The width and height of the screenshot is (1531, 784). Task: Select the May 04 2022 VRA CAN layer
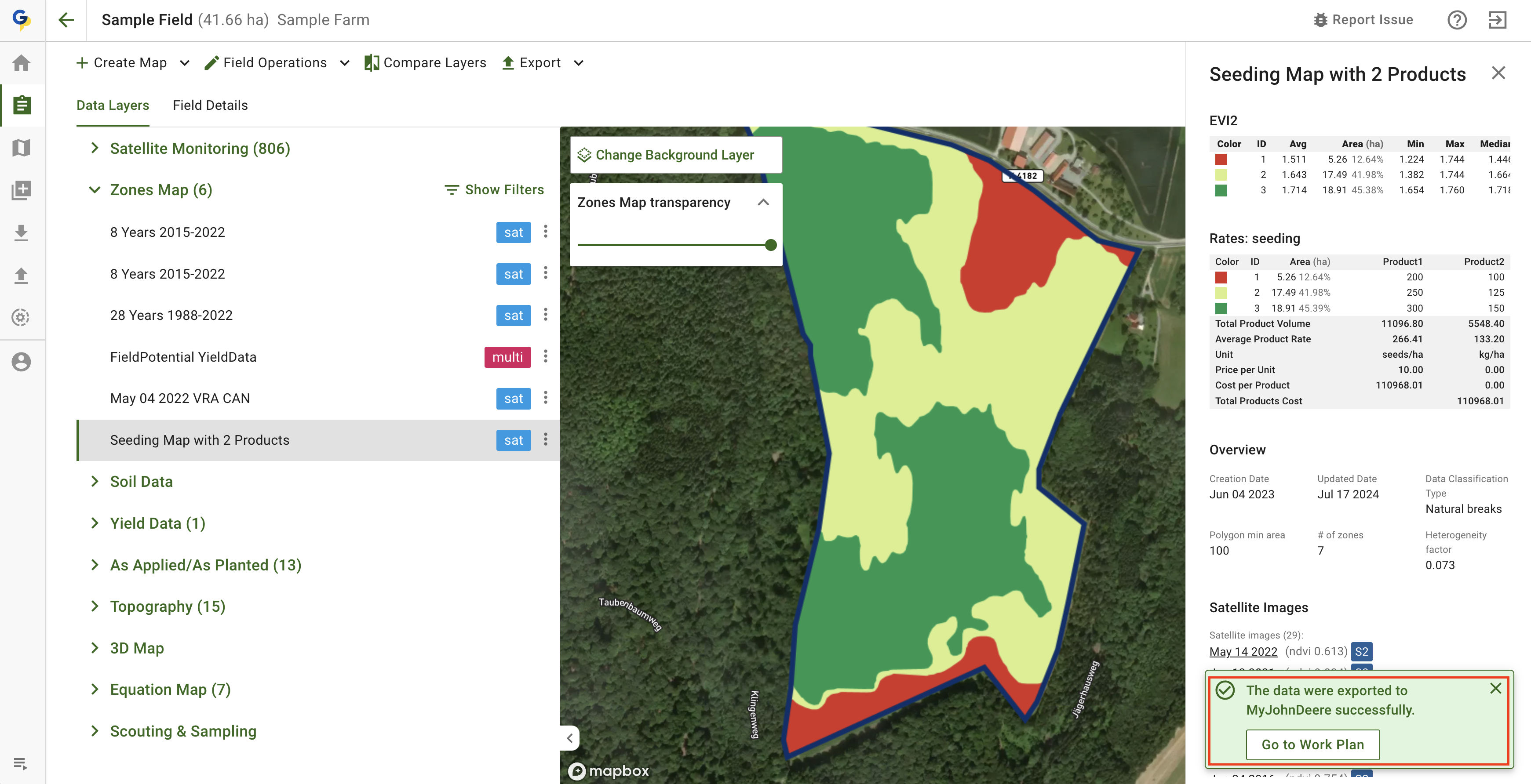pos(179,399)
